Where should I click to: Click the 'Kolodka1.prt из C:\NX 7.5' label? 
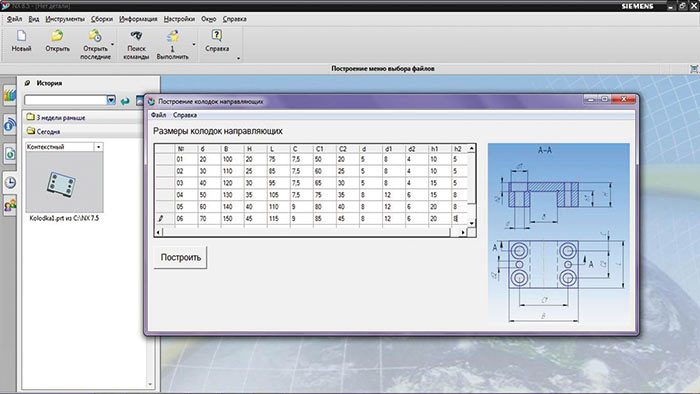[64, 218]
